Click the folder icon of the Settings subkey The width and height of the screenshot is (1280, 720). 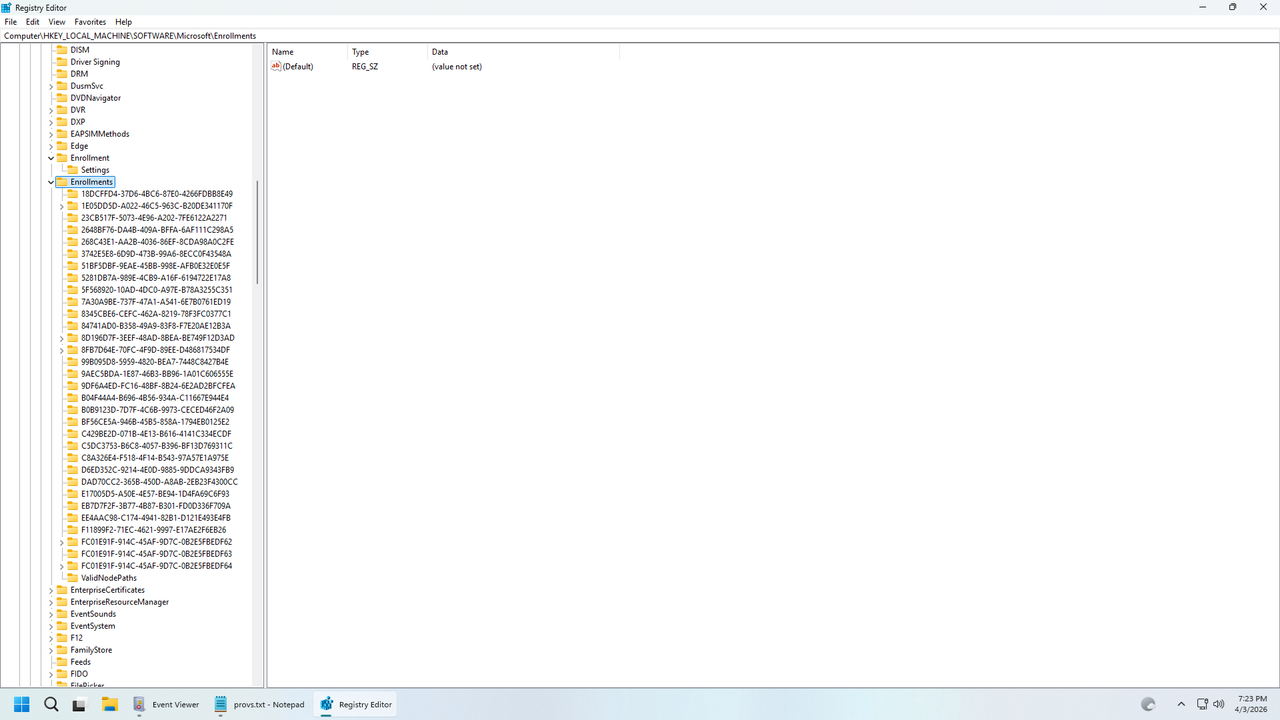pyautogui.click(x=72, y=170)
